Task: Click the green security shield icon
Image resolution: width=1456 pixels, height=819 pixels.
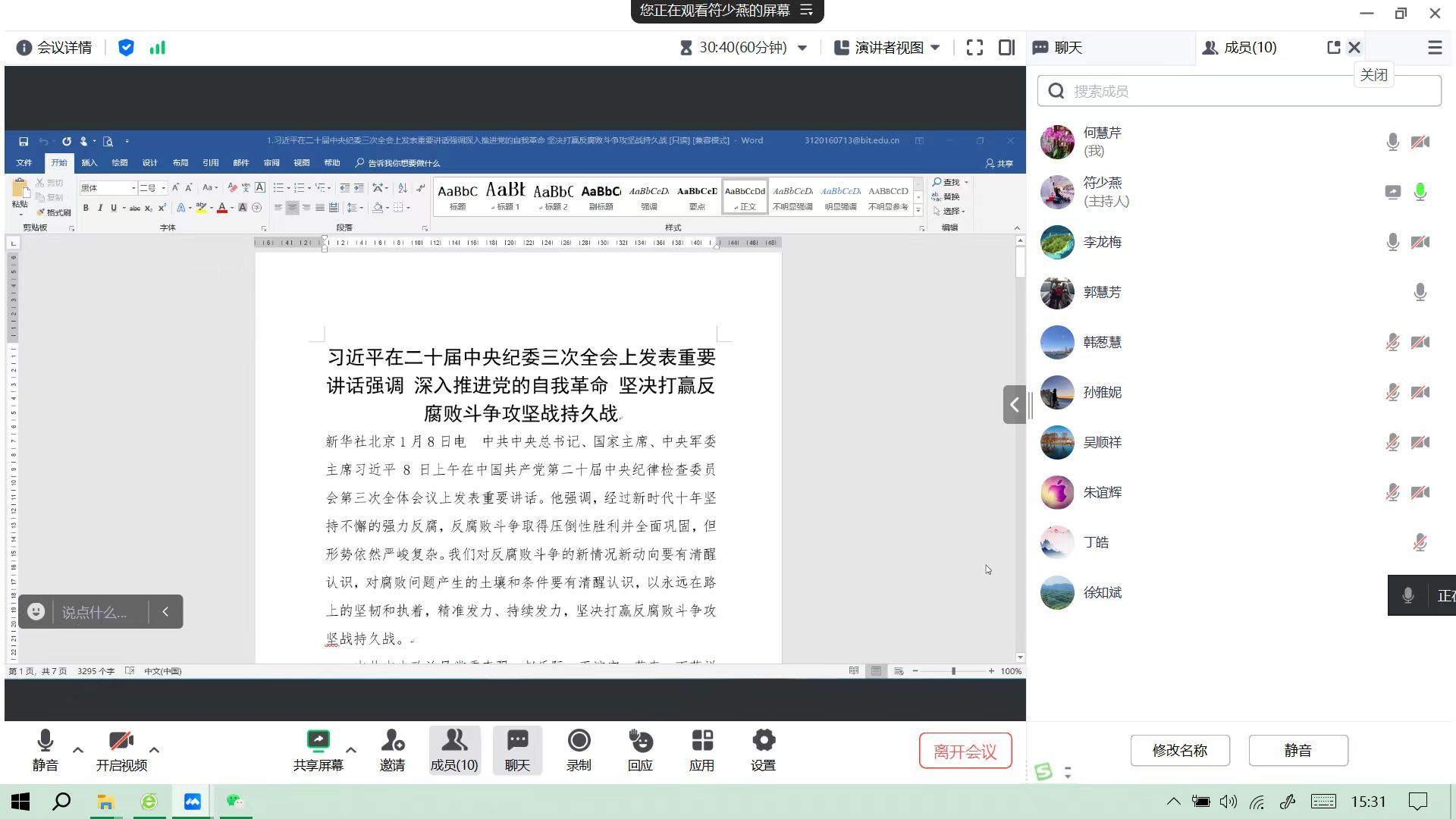Action: click(126, 48)
